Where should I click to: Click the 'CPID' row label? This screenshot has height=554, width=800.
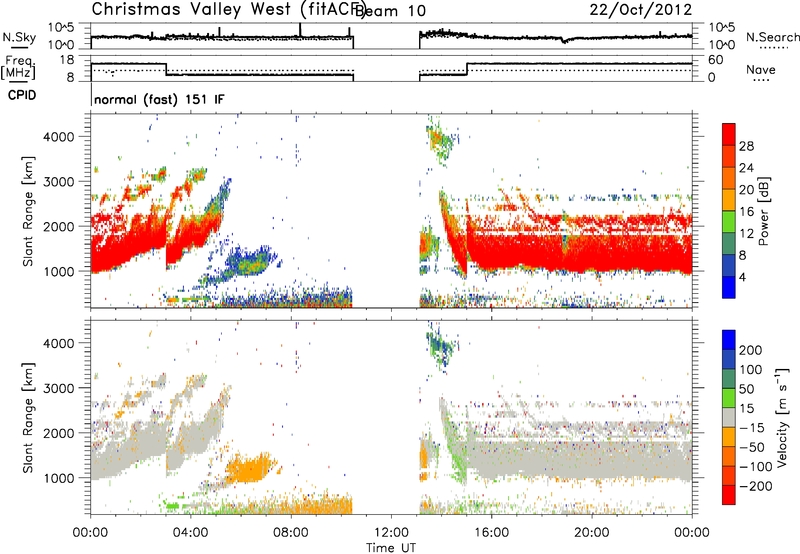22,95
